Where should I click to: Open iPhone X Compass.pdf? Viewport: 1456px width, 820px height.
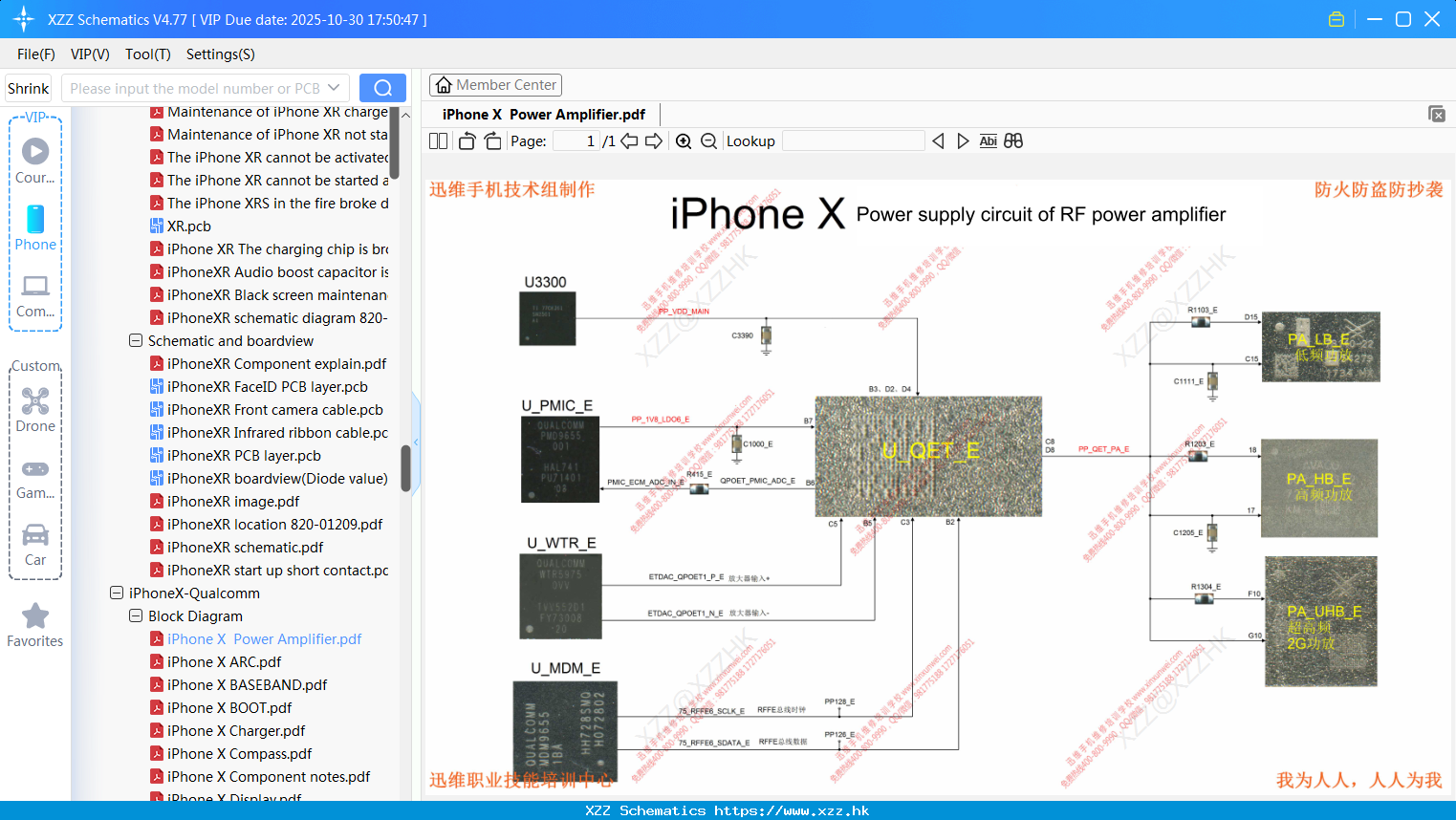(x=240, y=753)
